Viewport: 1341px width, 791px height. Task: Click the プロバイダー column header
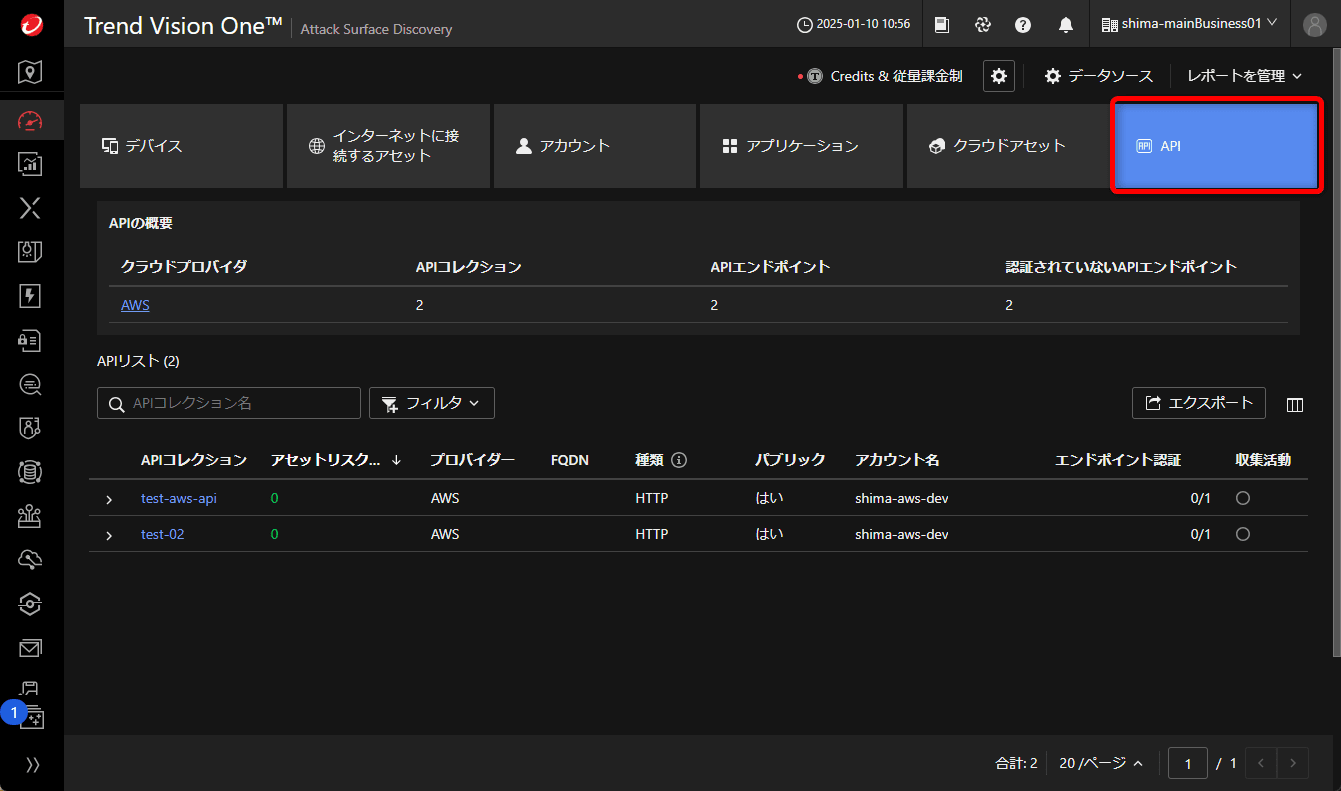coord(473,460)
